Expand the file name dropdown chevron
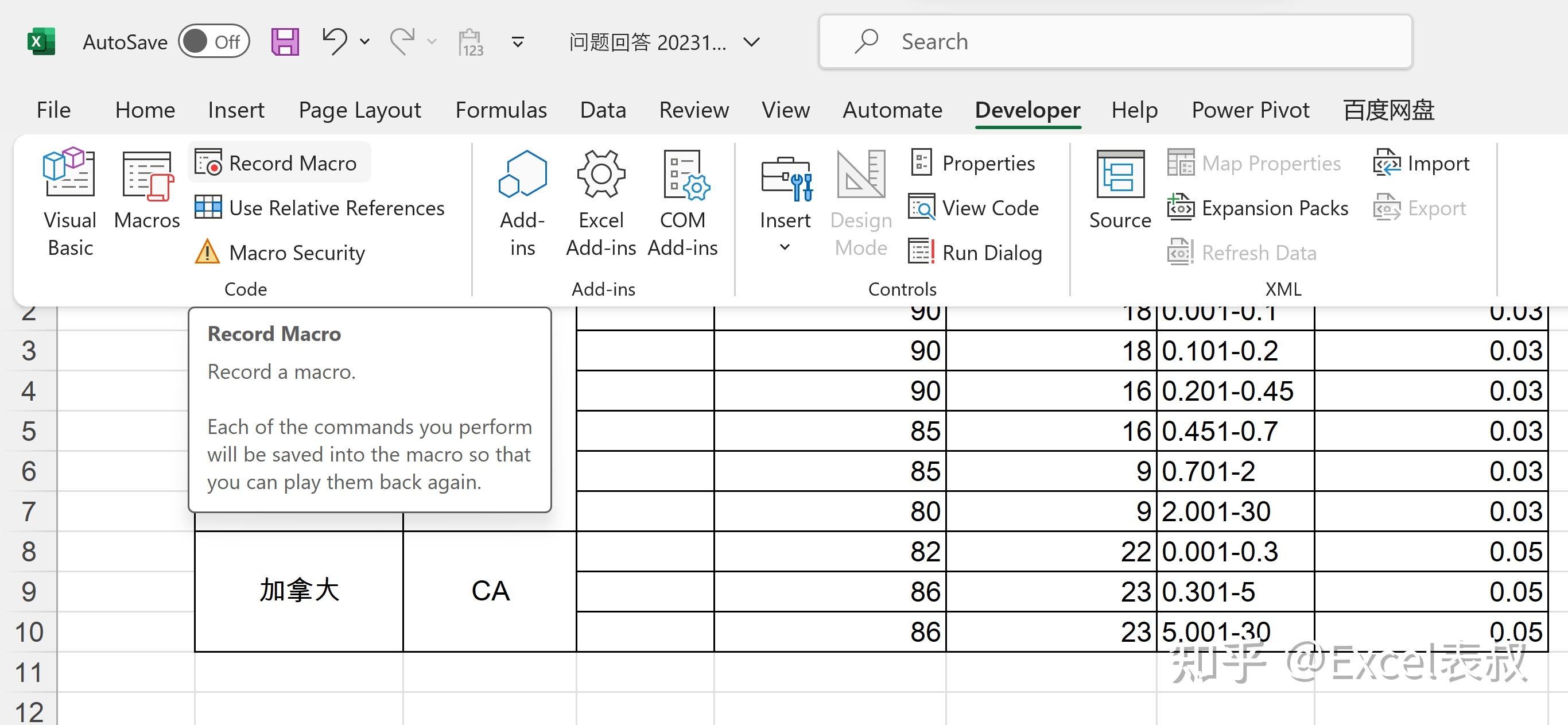This screenshot has height=725, width=1568. pos(752,42)
